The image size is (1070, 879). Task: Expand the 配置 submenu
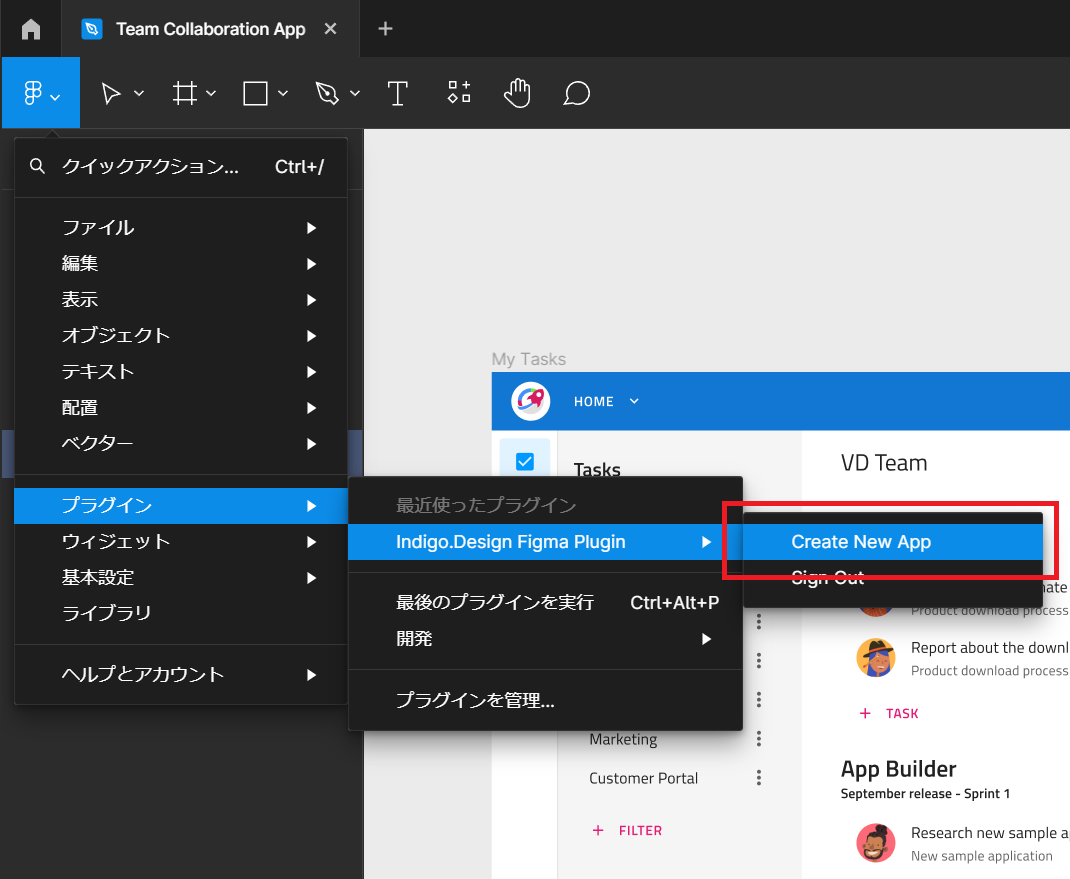tap(181, 408)
